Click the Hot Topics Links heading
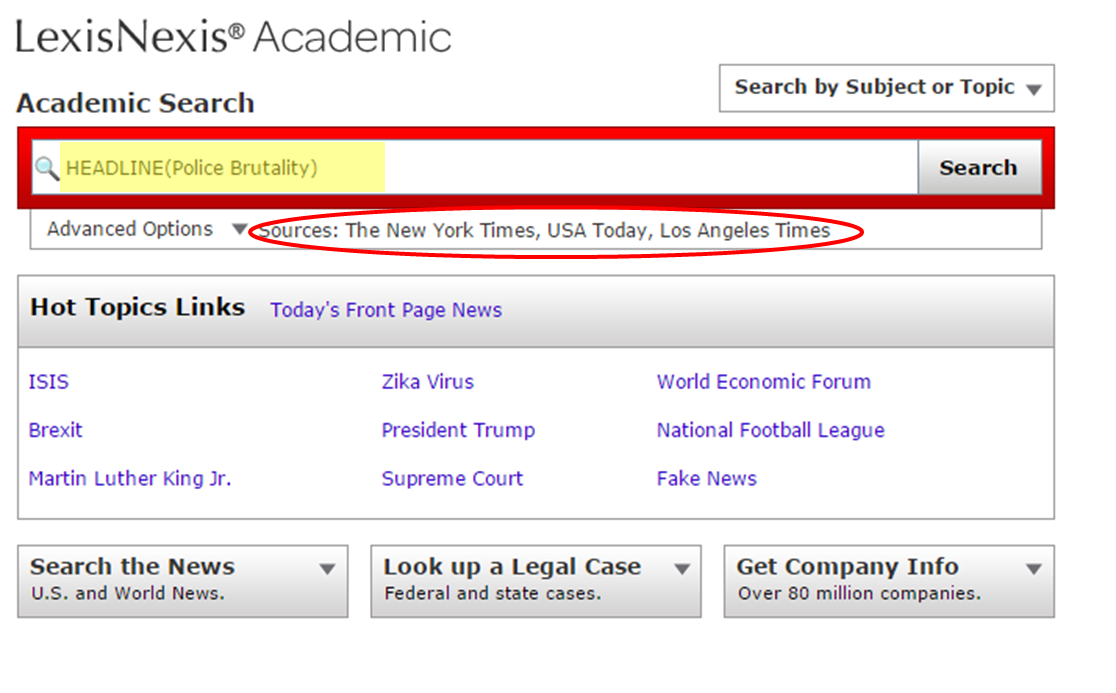Viewport: 1116px width, 693px height. (137, 307)
